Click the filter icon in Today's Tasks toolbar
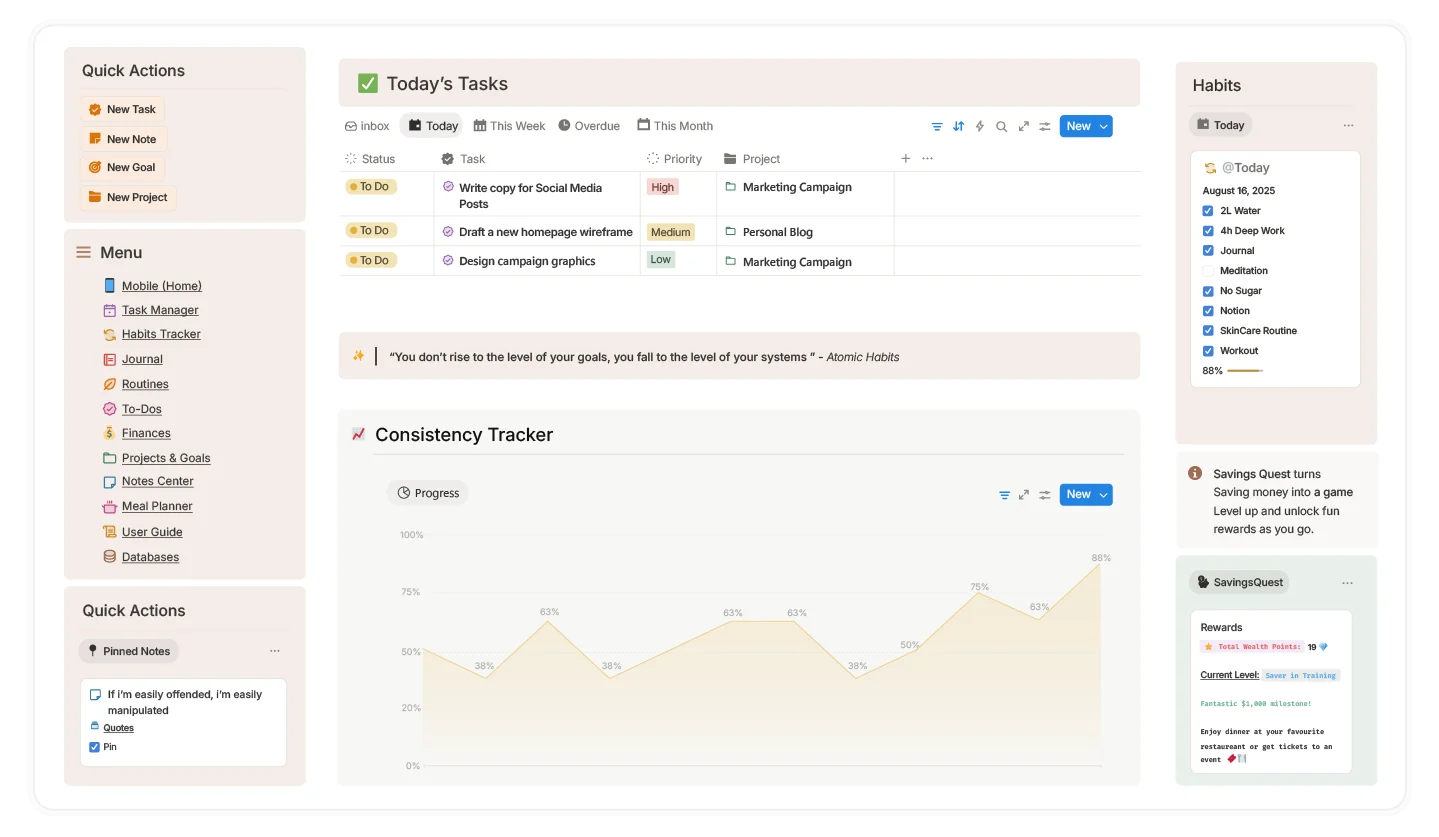The image size is (1439, 837). 937,126
